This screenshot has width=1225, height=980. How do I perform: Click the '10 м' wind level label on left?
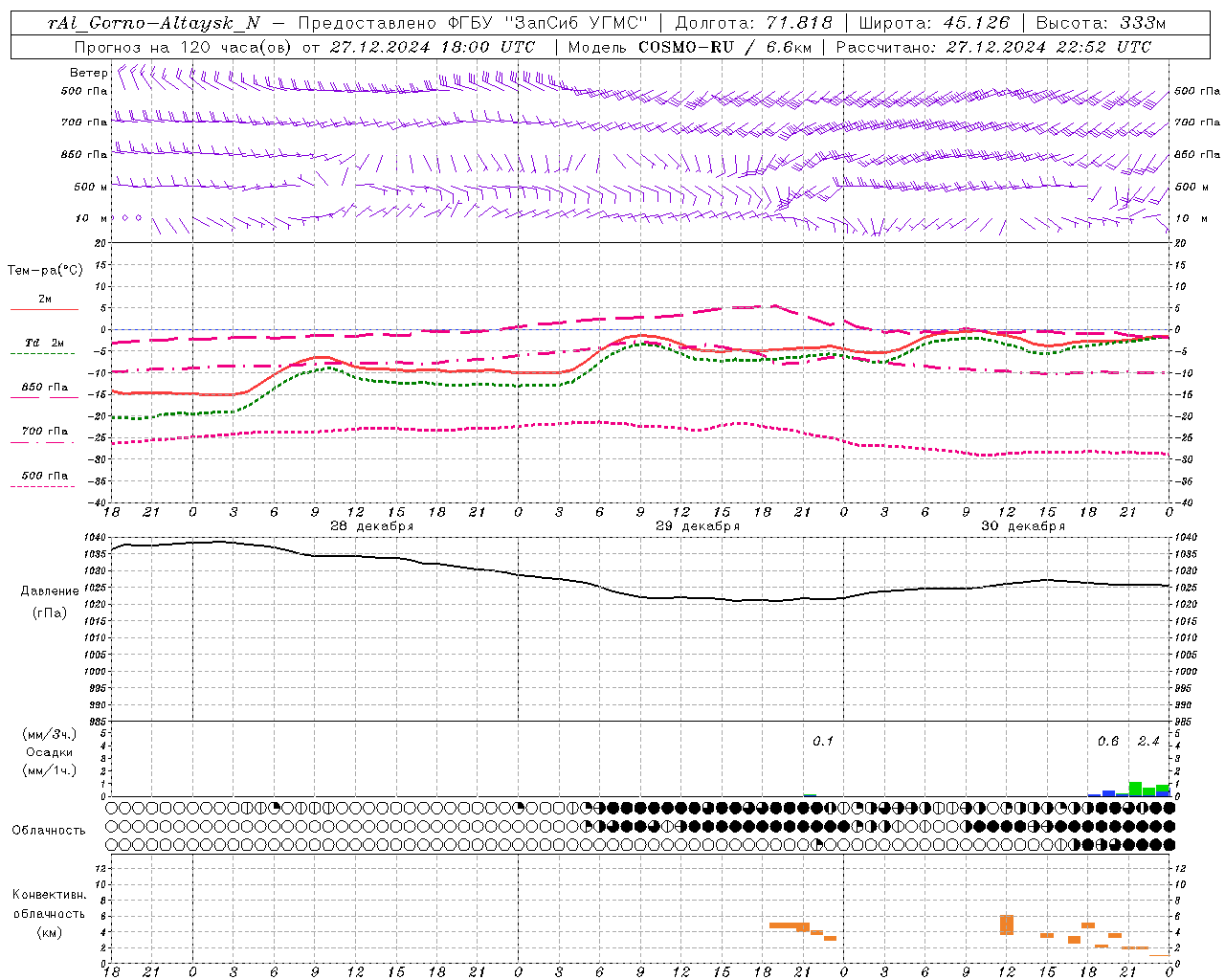click(90, 218)
